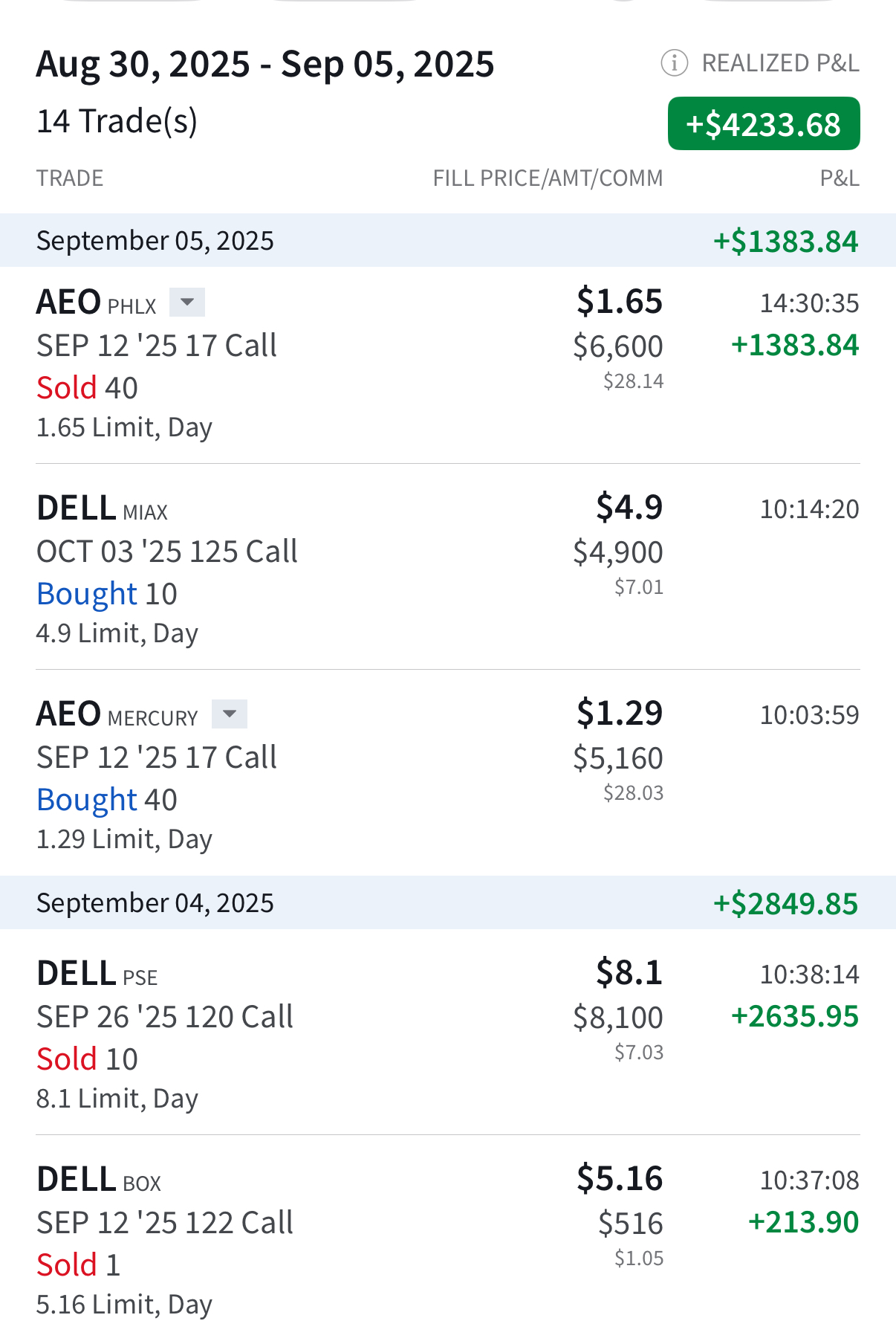The image size is (896, 1341).
Task: Open the date range Aug 30 - Sep 05
Action: (265, 64)
